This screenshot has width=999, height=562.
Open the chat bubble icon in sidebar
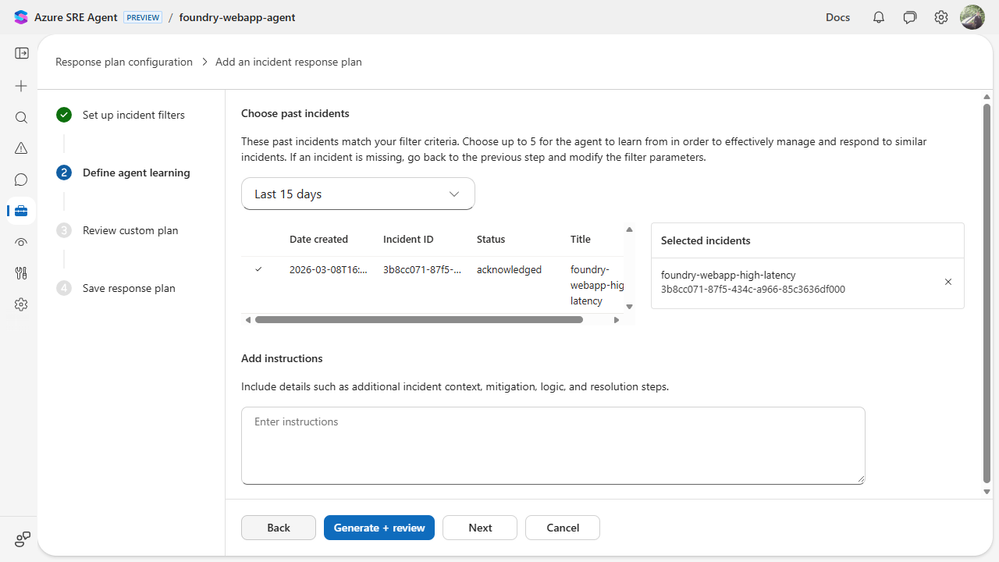[x=21, y=180]
